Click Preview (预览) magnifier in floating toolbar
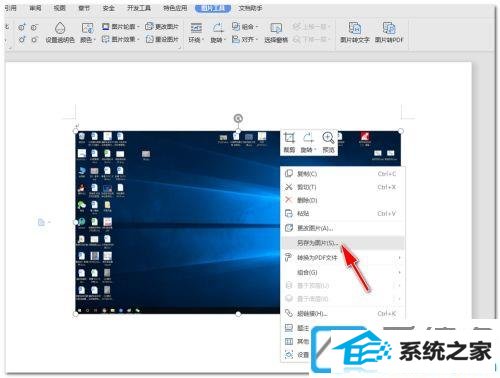This screenshot has height=378, width=500. pyautogui.click(x=328, y=142)
